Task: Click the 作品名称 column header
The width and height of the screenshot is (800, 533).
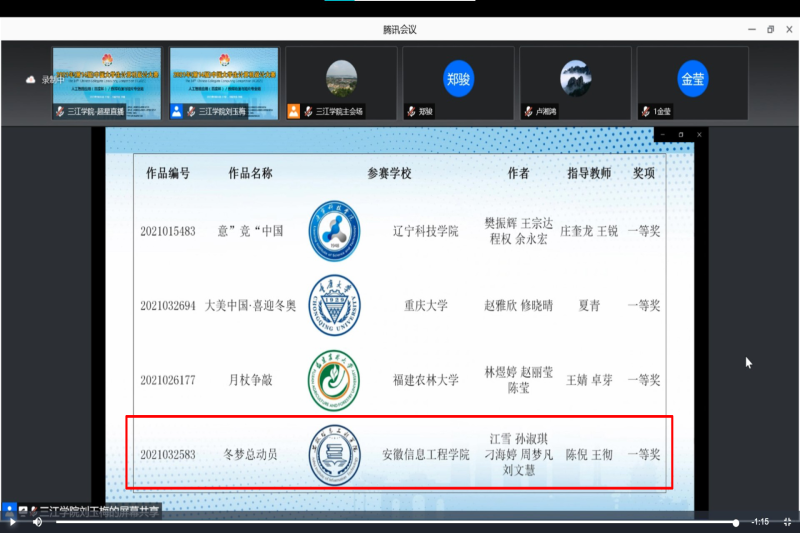Action: click(250, 174)
